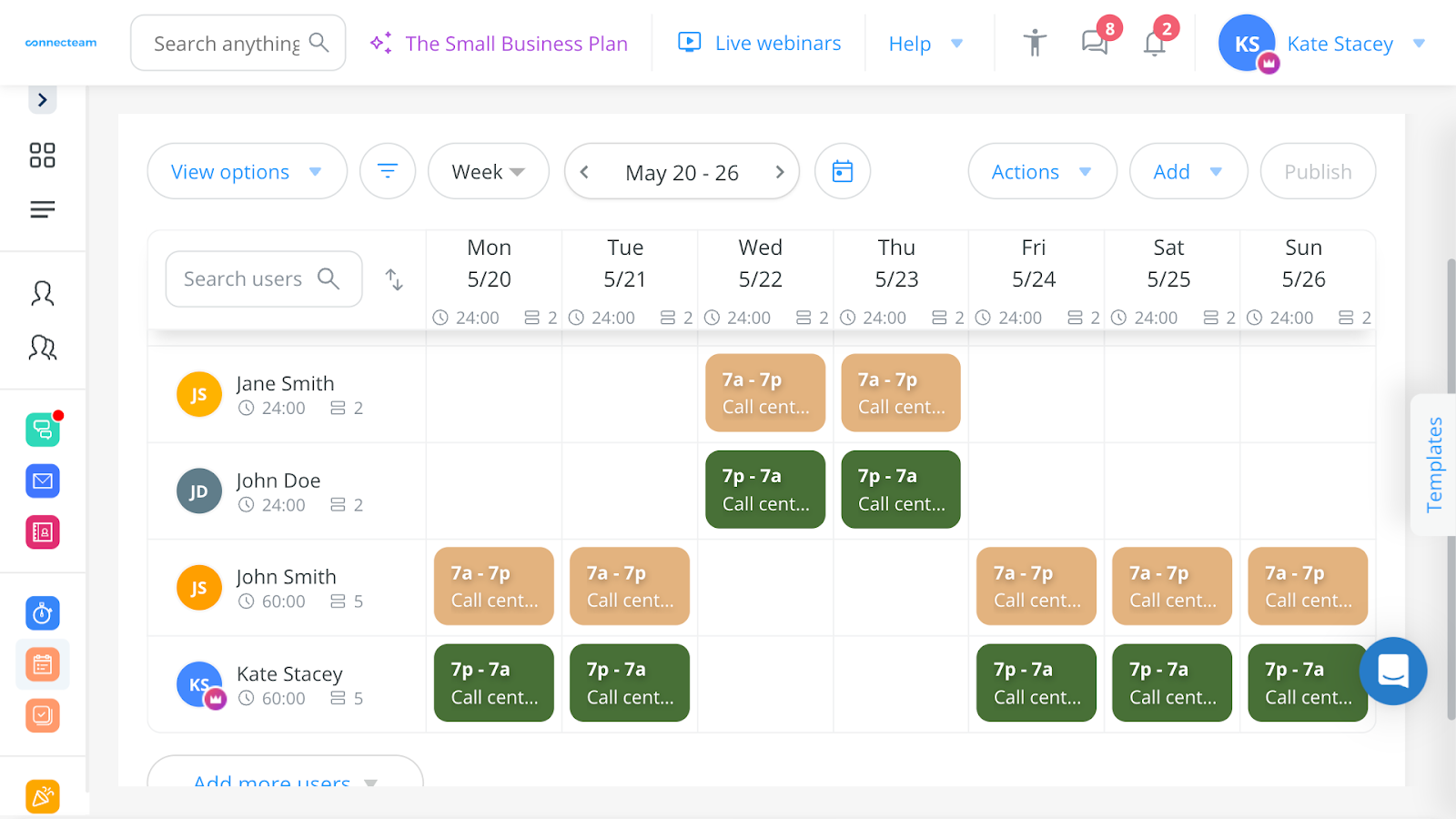
Task: Expand the Actions dropdown
Action: pos(1041,171)
